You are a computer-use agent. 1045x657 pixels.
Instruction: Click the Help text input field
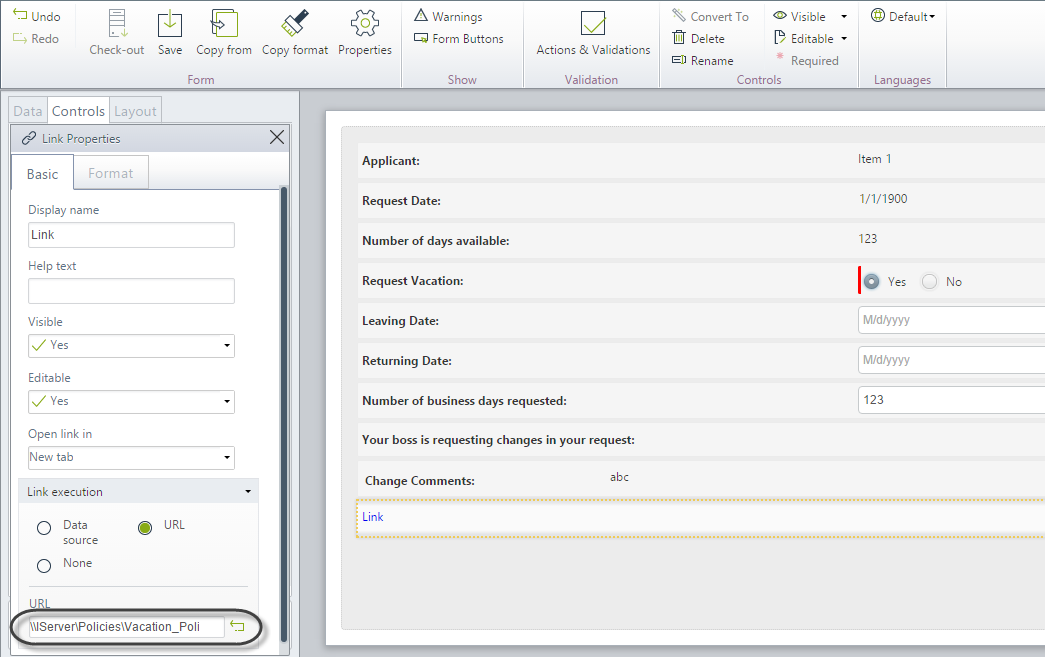[x=131, y=291]
